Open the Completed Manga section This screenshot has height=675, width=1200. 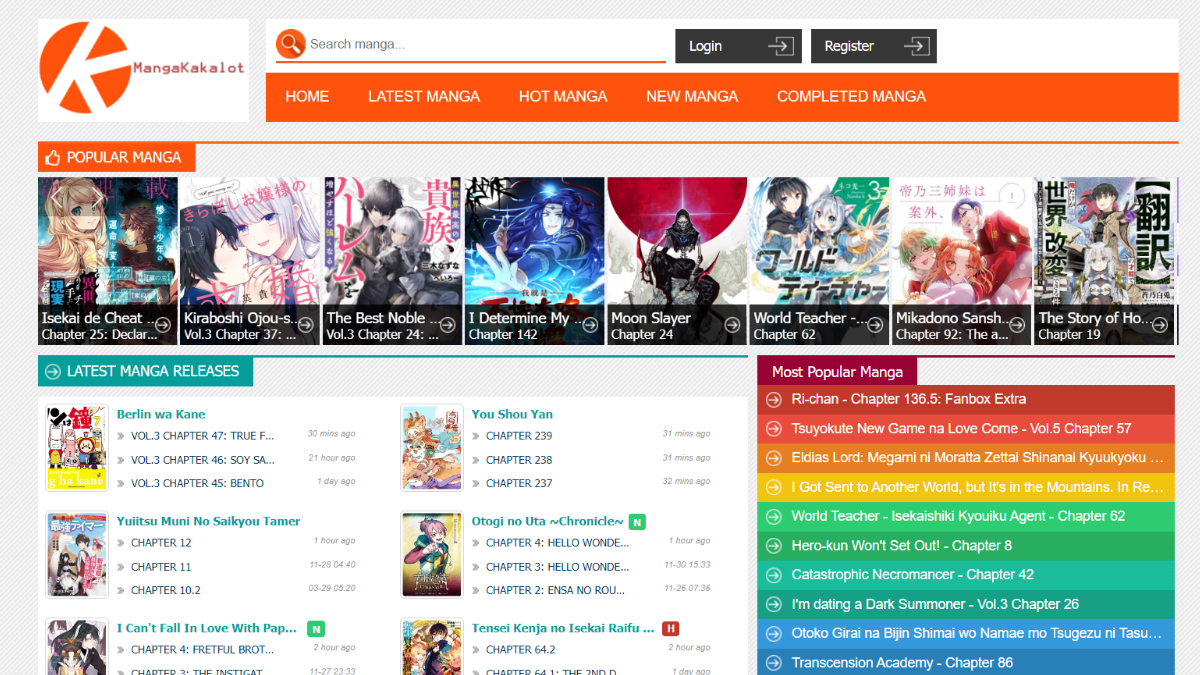coord(851,97)
